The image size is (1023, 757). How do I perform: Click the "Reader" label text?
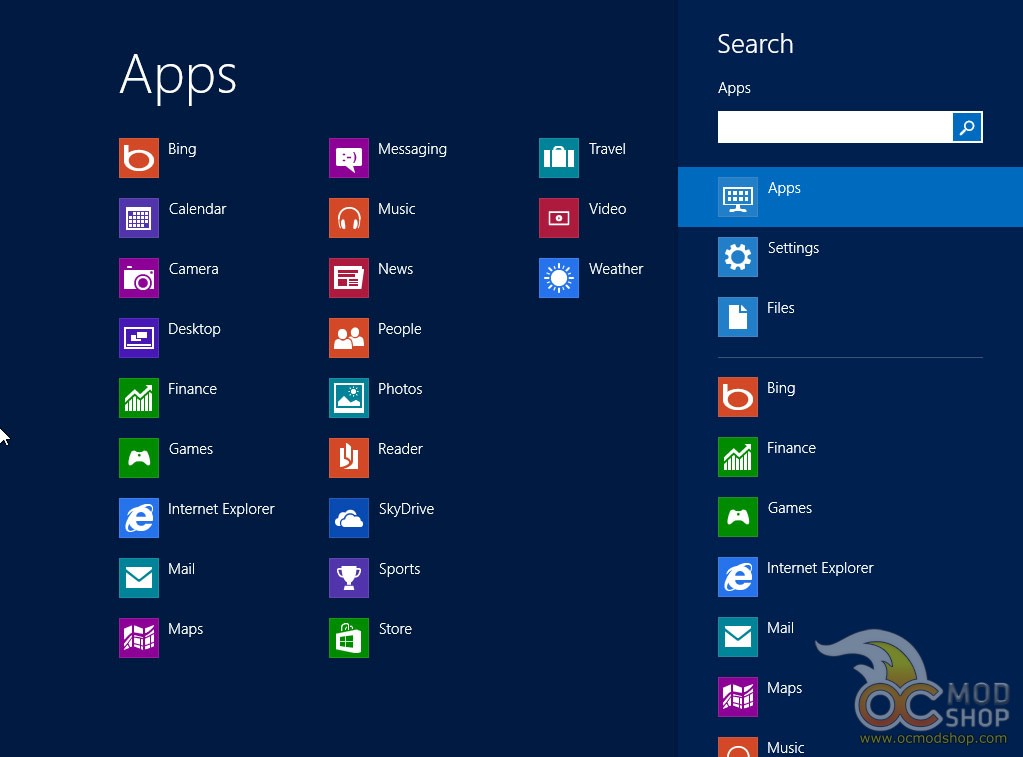click(x=400, y=449)
